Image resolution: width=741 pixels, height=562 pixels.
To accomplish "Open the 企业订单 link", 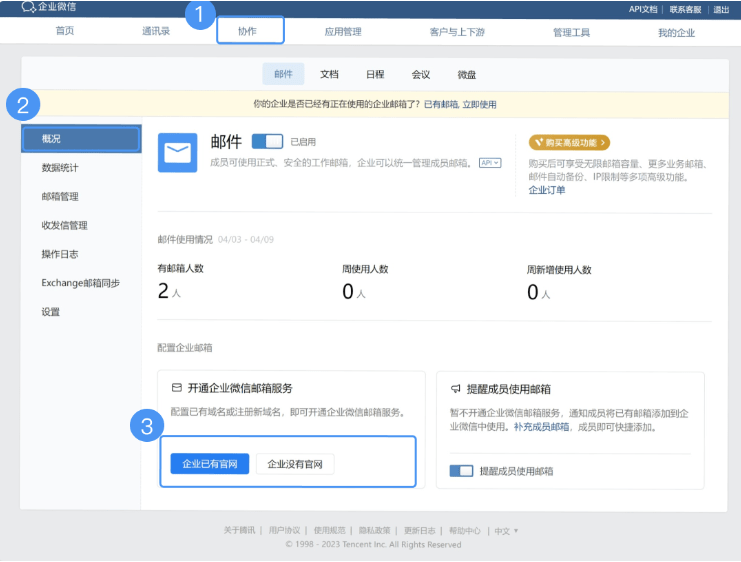I will coord(547,190).
